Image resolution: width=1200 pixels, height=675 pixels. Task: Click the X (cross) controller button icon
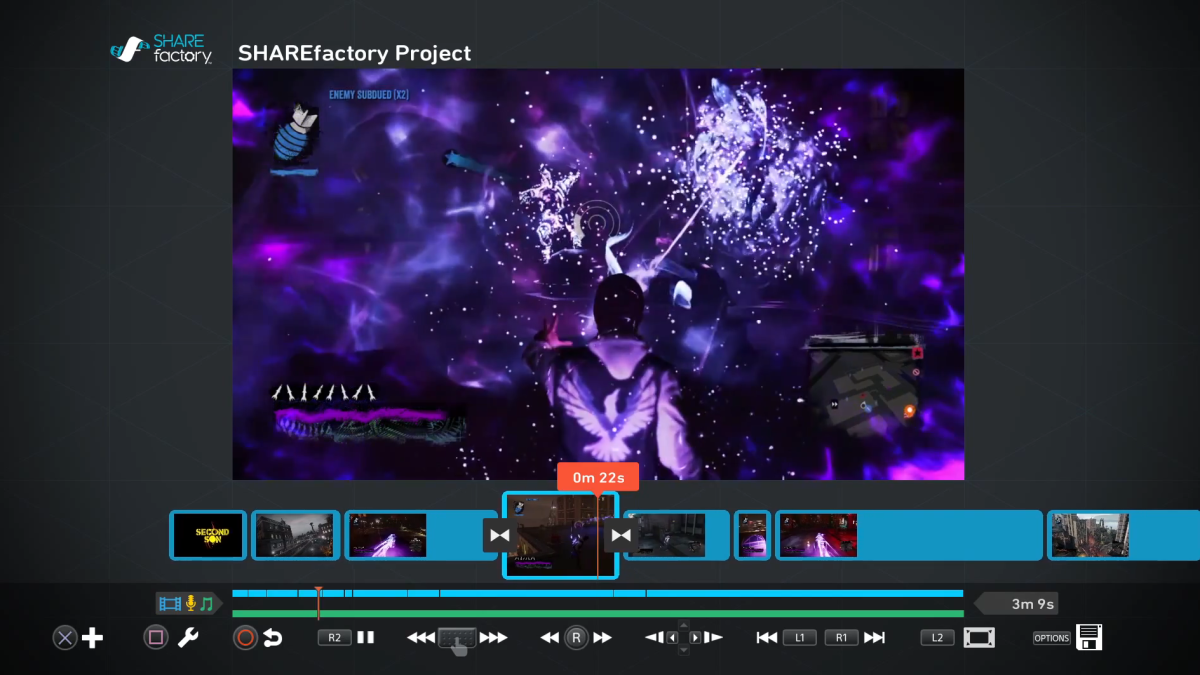point(65,638)
